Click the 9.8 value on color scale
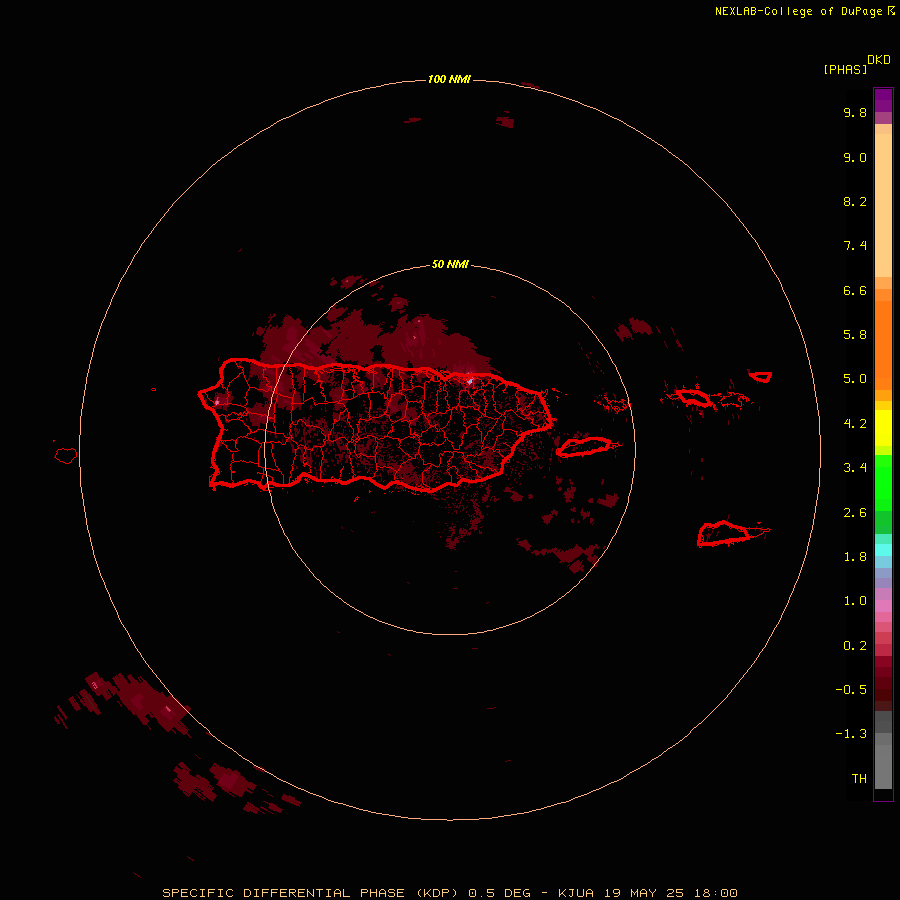900x900 pixels. pyautogui.click(x=855, y=112)
